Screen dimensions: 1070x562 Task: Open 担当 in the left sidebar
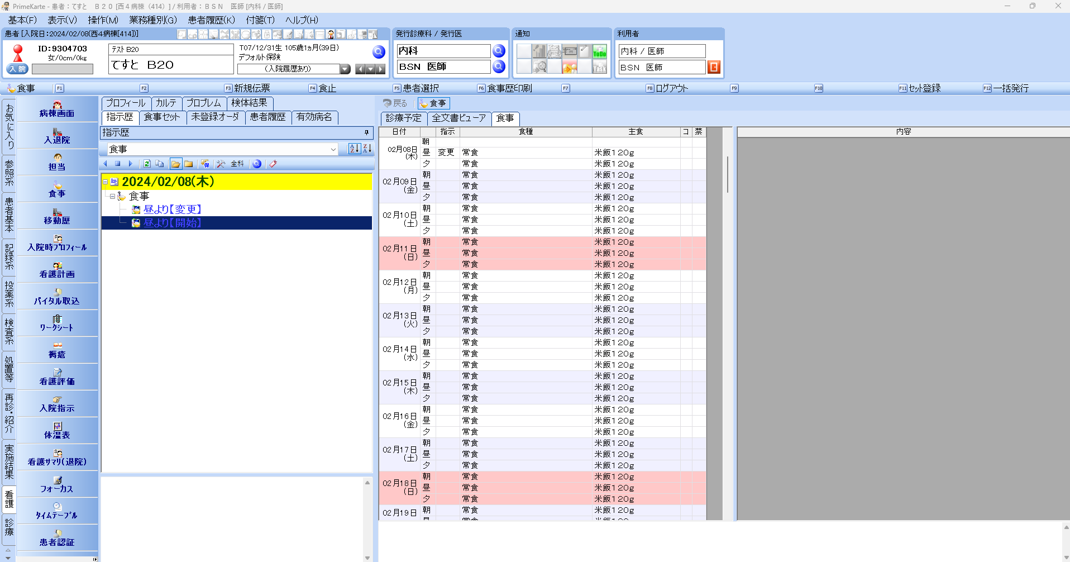(57, 163)
